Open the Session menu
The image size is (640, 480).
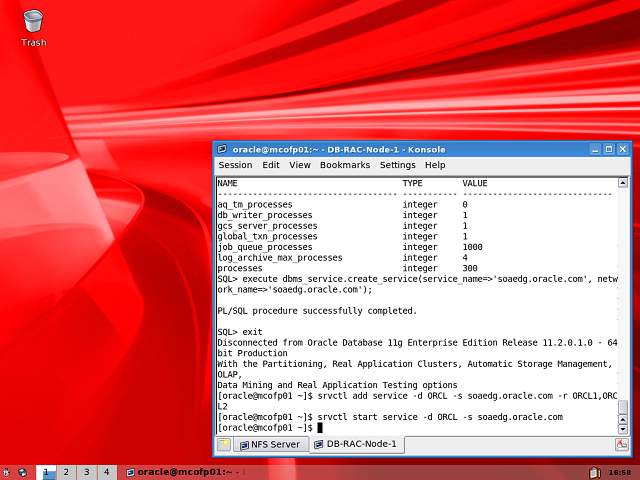point(236,165)
